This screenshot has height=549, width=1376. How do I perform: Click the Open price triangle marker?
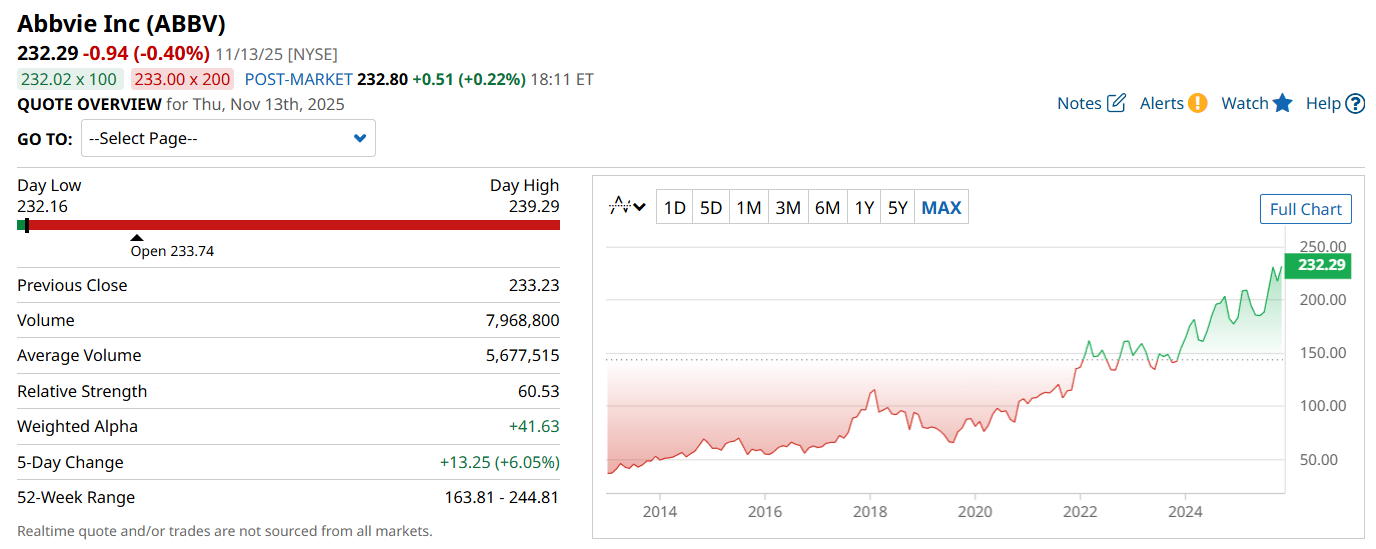coord(137,237)
